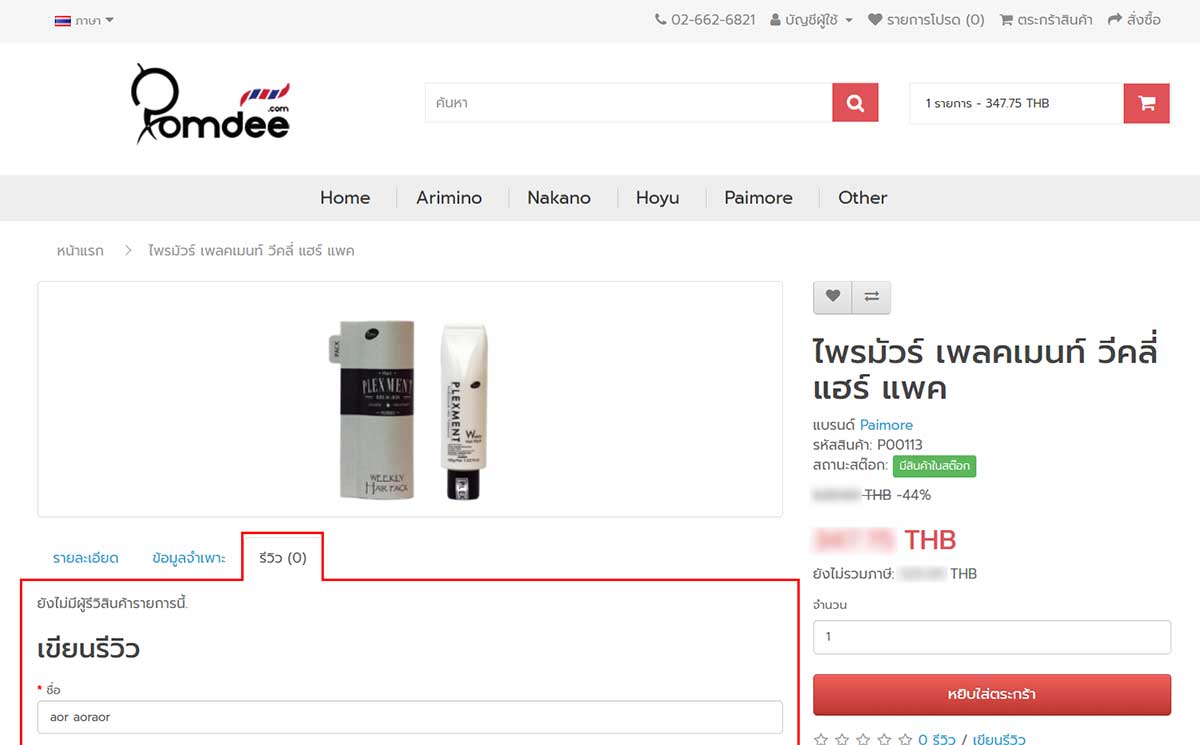Switch to the รายละเอียด tab
The image size is (1200, 745).
(85, 558)
